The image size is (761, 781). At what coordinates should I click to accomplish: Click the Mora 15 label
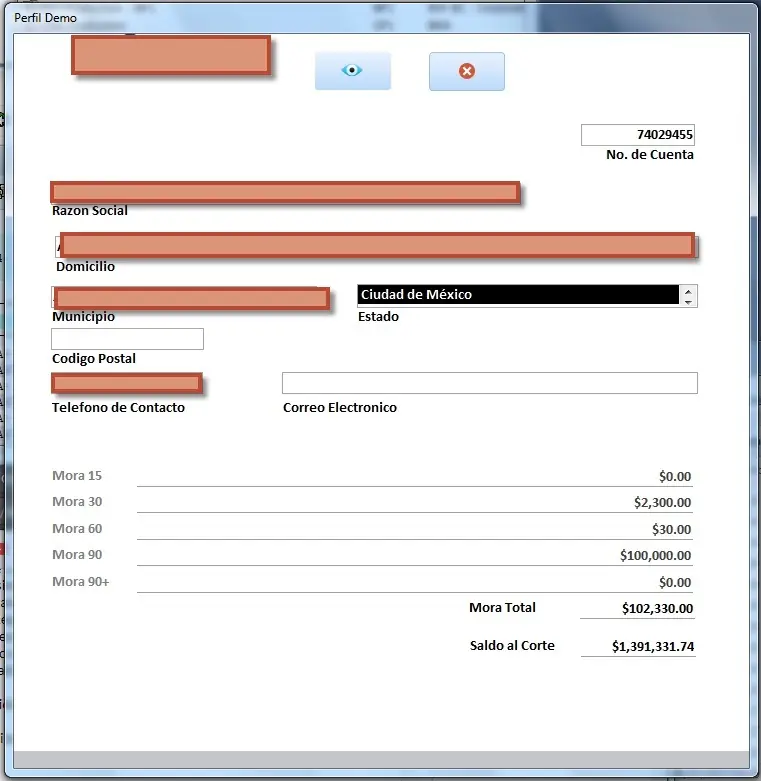coord(77,476)
